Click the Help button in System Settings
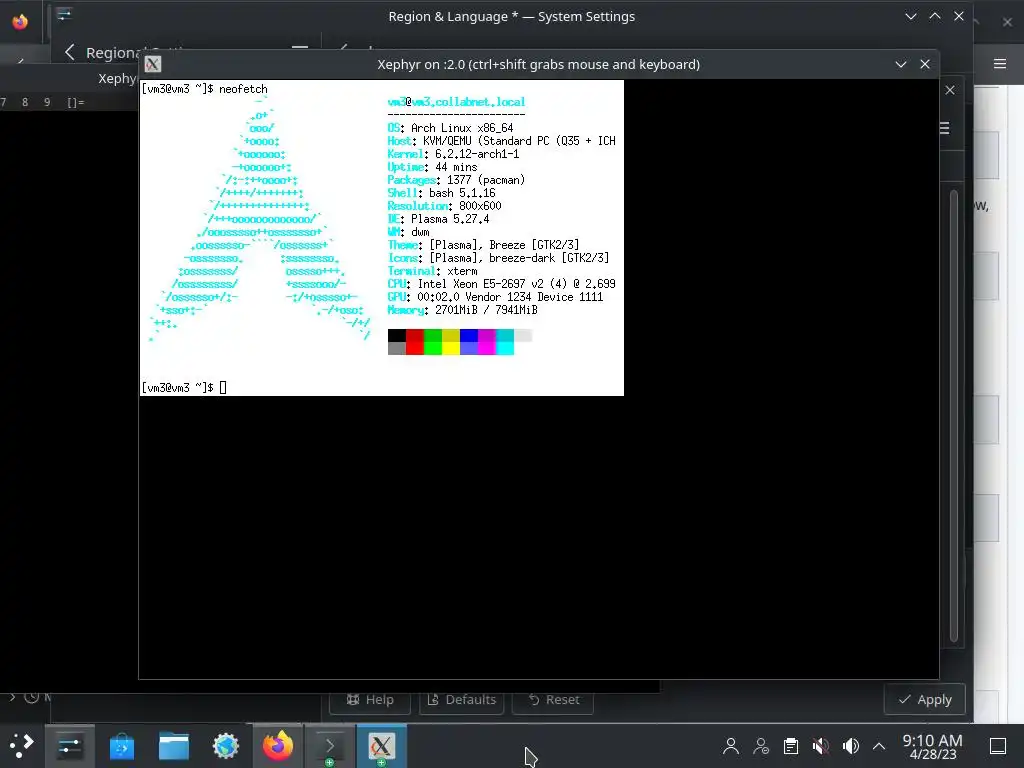1024x768 pixels. 370,699
